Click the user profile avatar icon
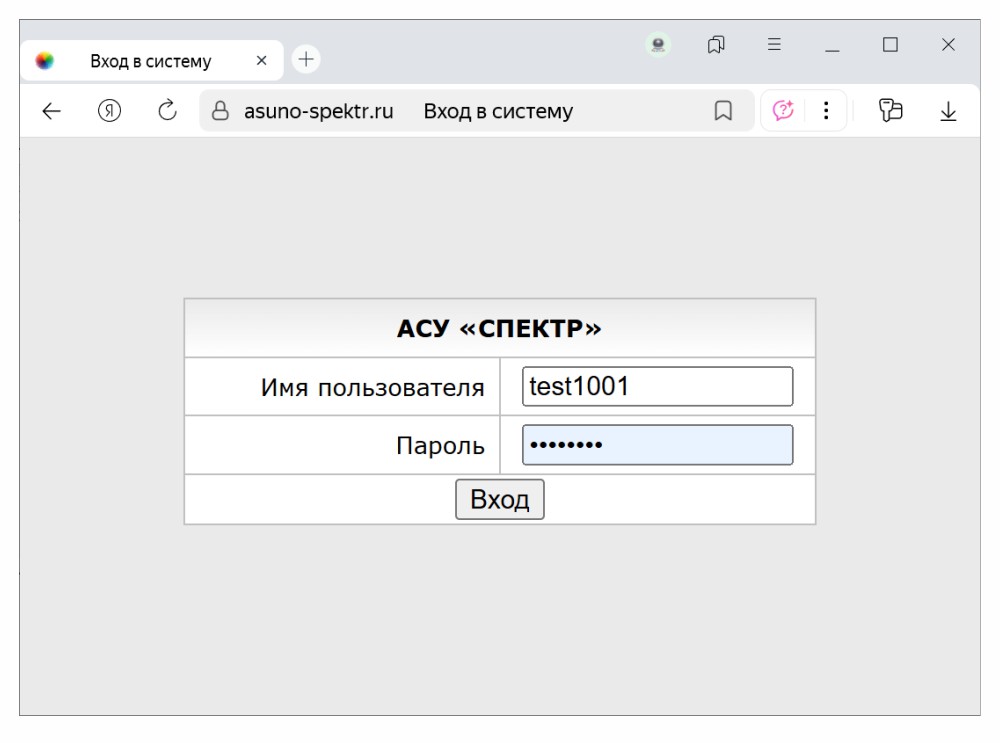This screenshot has height=743, width=1000. [x=658, y=45]
